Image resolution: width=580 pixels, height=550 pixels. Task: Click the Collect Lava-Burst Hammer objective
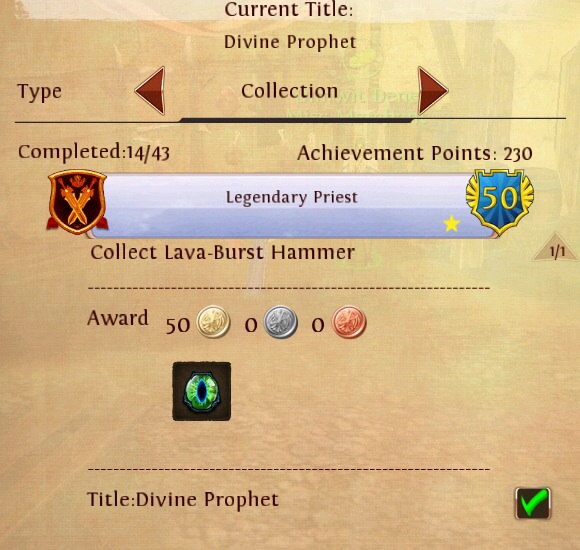(x=223, y=253)
